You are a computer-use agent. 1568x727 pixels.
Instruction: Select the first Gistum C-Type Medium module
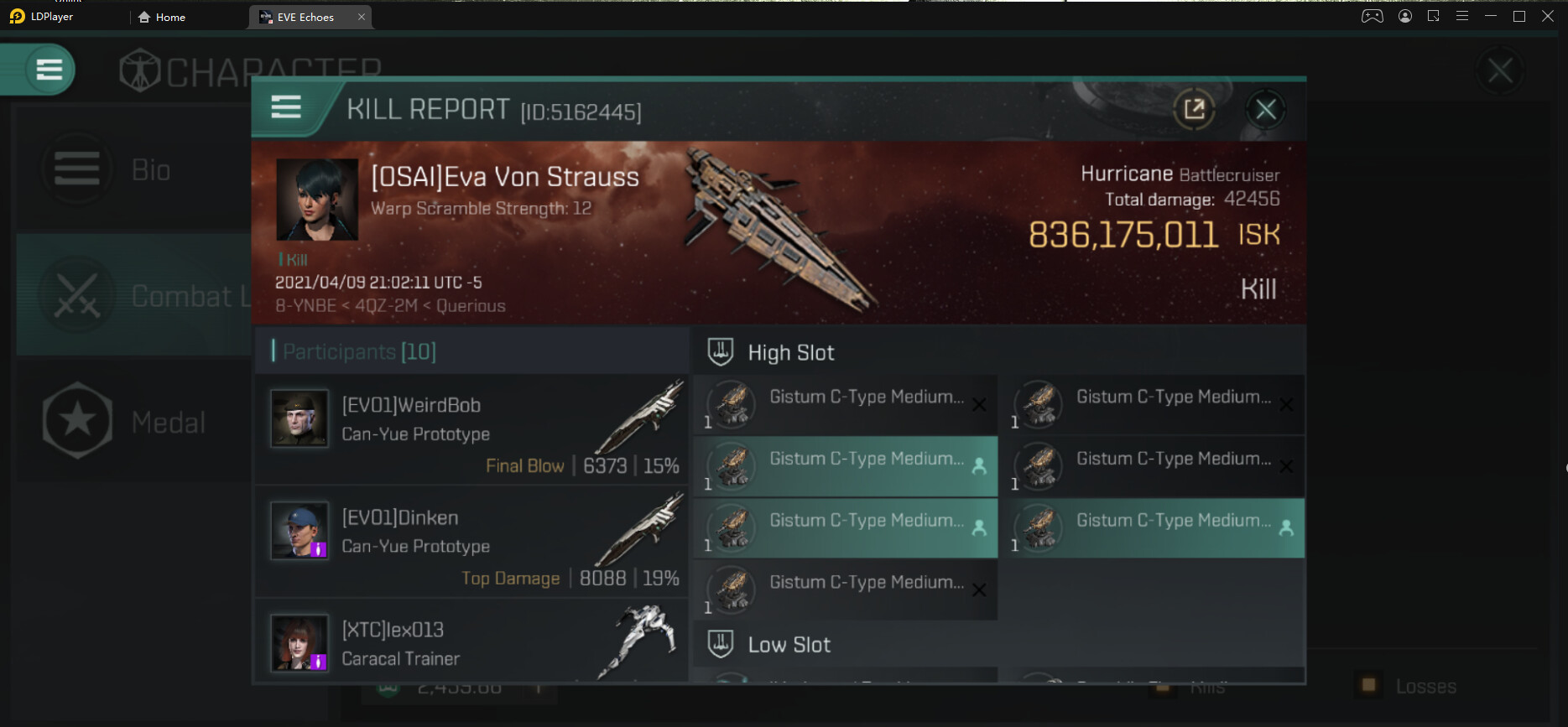845,404
